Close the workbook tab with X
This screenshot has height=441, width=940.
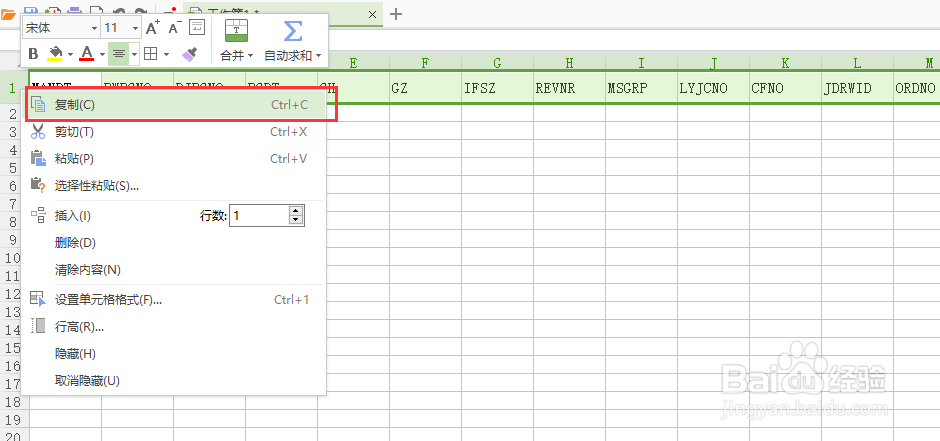coord(372,14)
